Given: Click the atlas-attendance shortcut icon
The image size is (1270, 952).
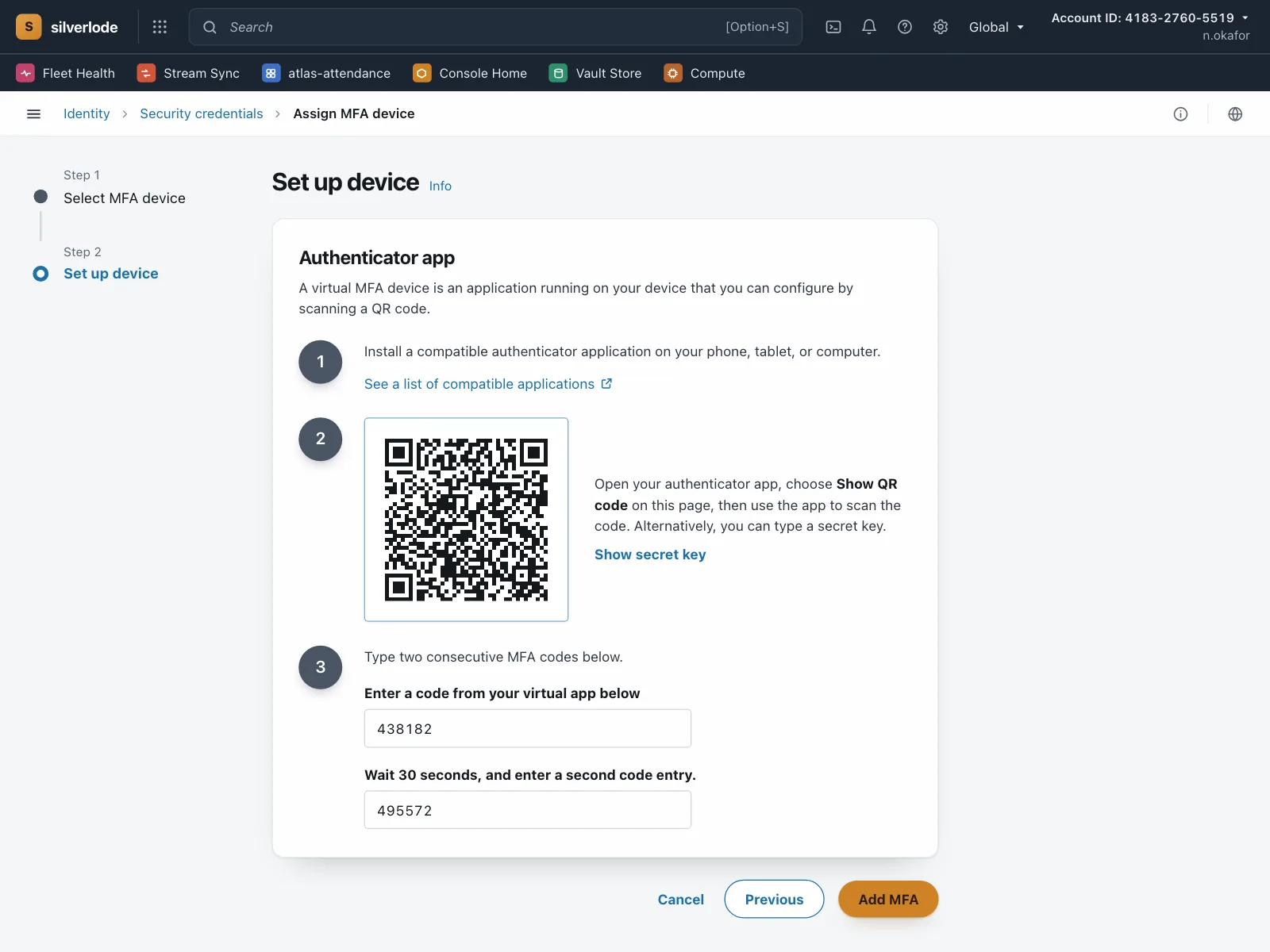Looking at the screenshot, I should pyautogui.click(x=271, y=73).
